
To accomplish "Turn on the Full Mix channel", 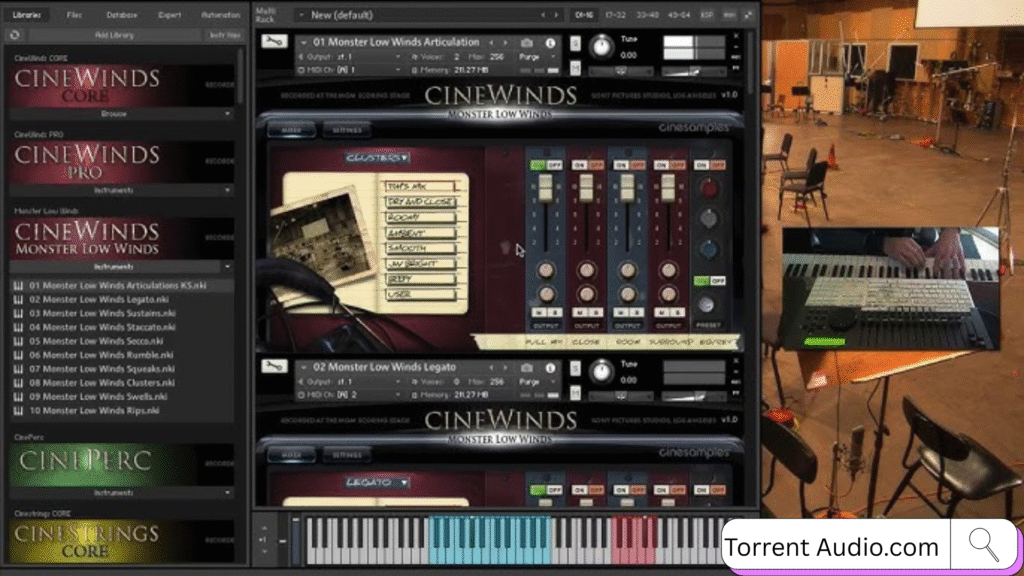I will (x=537, y=164).
